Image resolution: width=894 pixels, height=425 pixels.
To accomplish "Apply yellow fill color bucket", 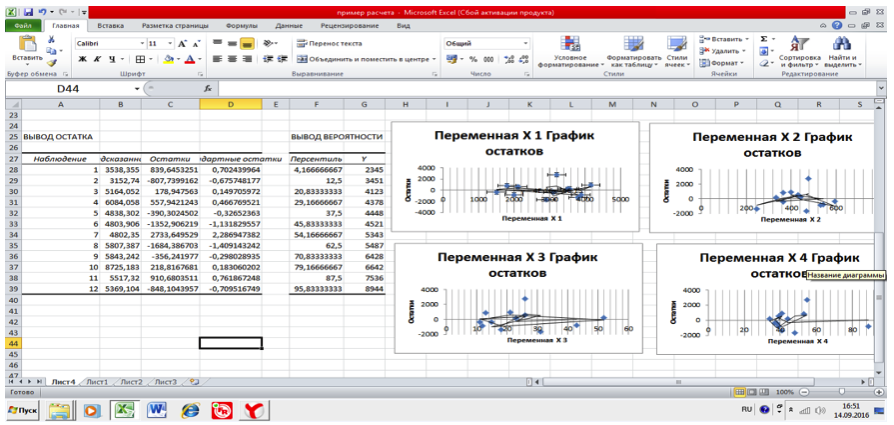I will tap(169, 59).
